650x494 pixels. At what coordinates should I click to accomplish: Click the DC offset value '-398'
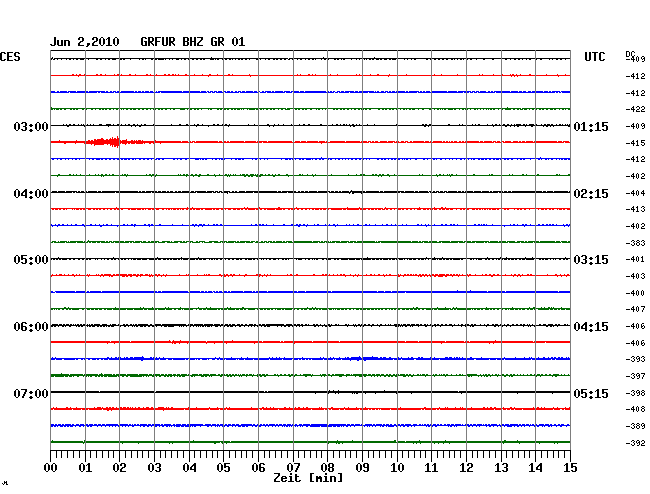click(635, 393)
